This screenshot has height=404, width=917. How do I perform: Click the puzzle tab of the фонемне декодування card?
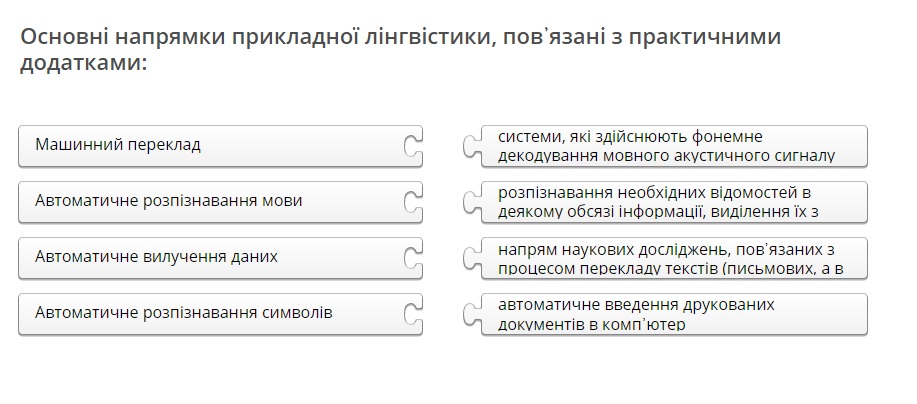[472, 146]
